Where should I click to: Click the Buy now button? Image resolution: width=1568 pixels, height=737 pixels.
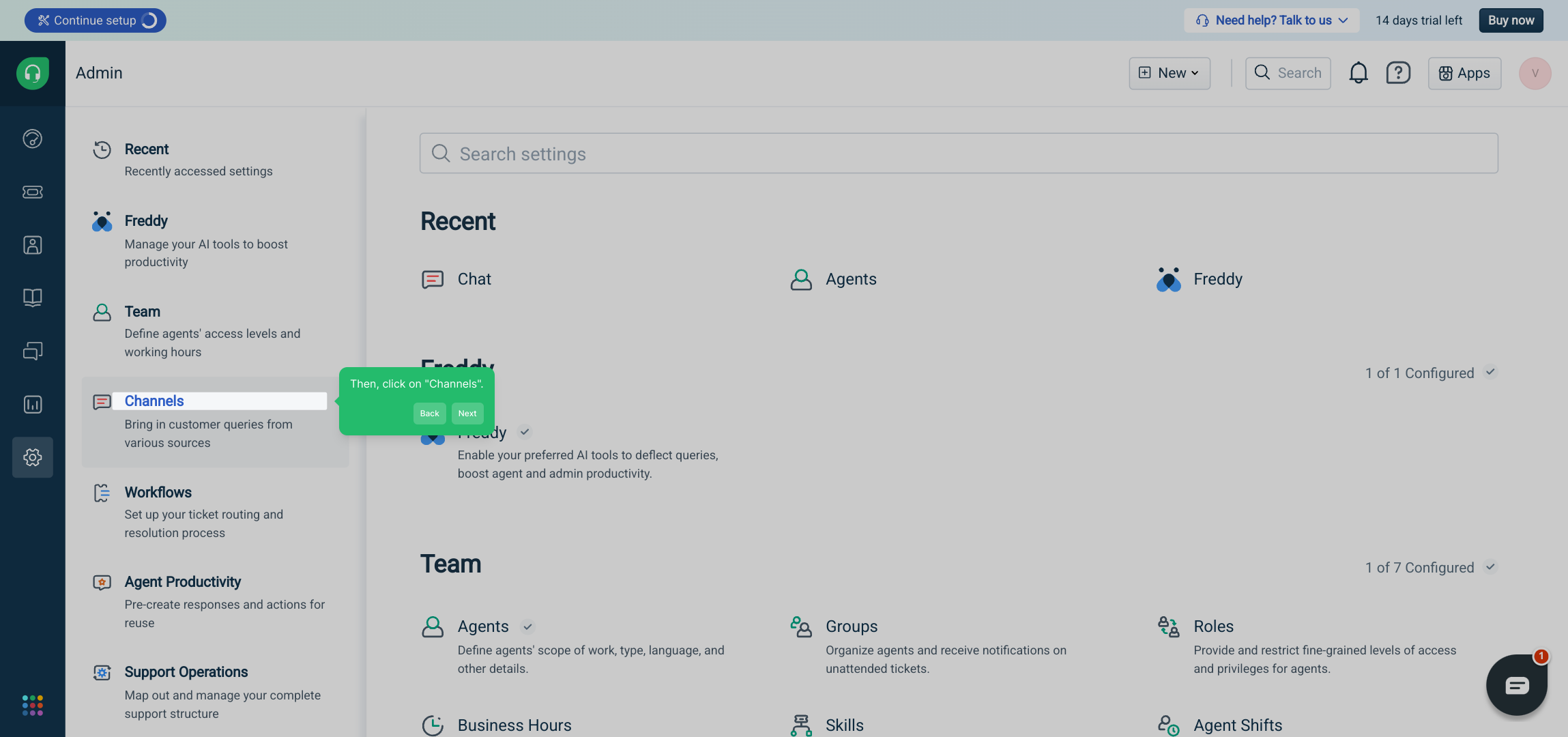pyautogui.click(x=1511, y=20)
